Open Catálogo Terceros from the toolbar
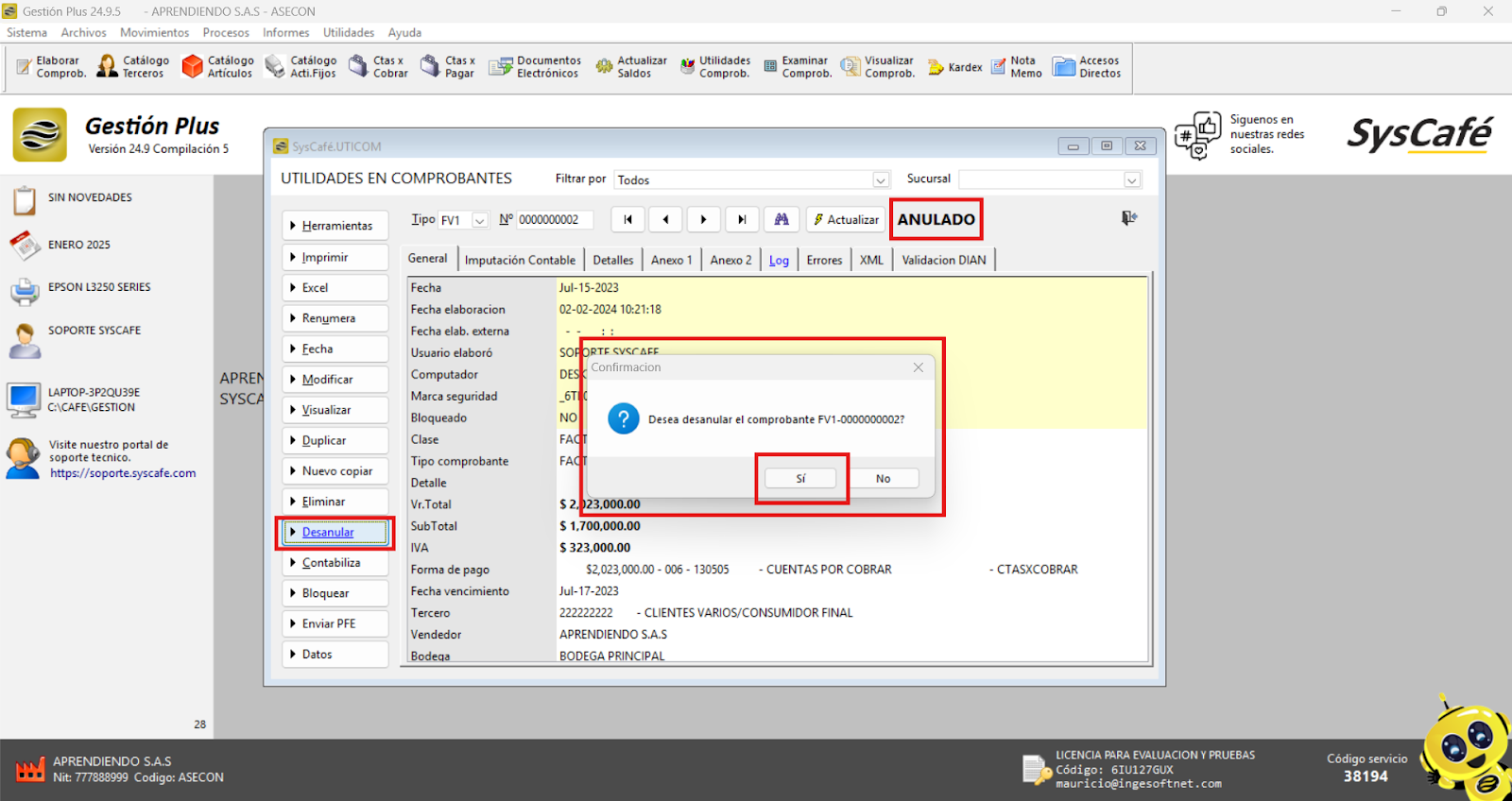Viewport: 1512px width, 801px height. point(132,66)
